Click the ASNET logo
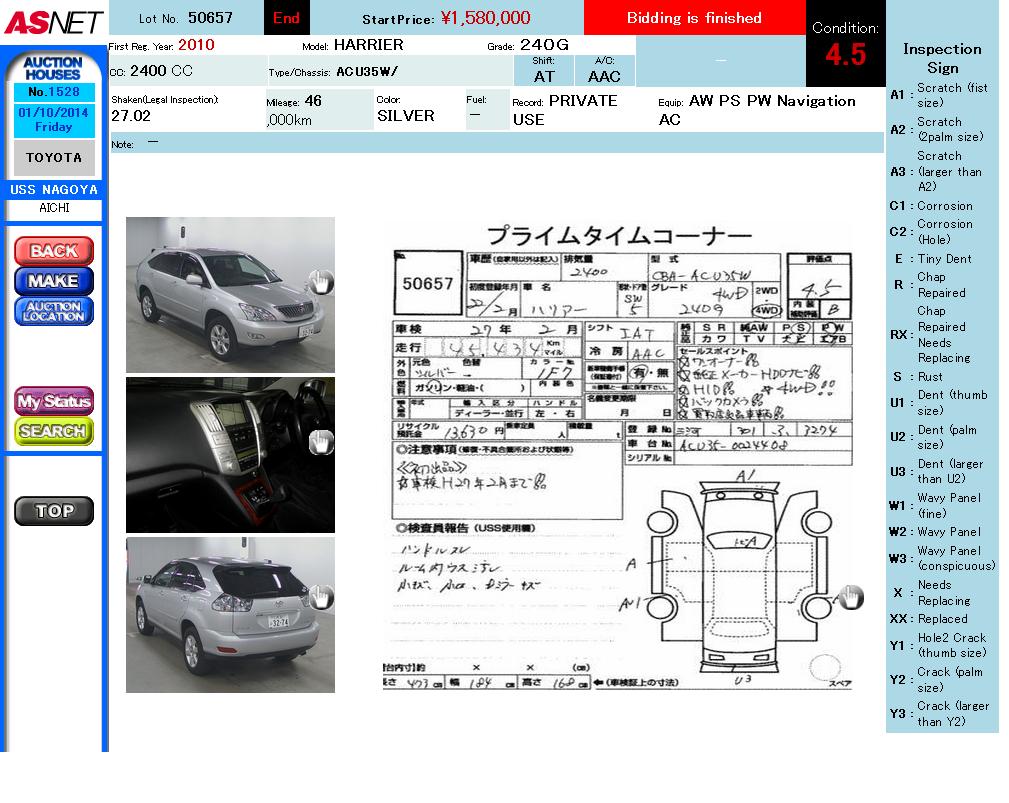1009x803 pixels. click(x=52, y=21)
